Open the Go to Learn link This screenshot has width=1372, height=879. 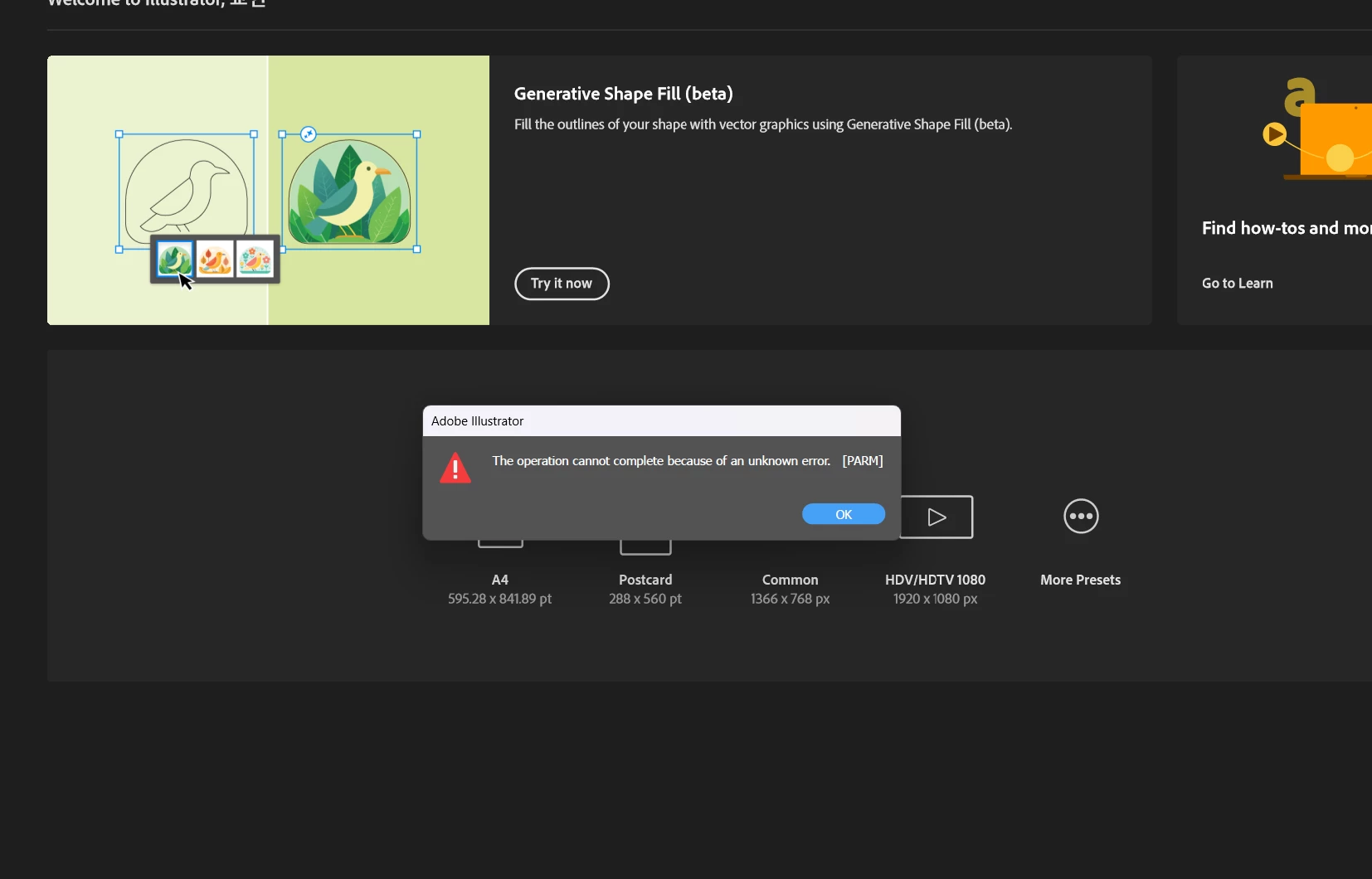click(1237, 283)
